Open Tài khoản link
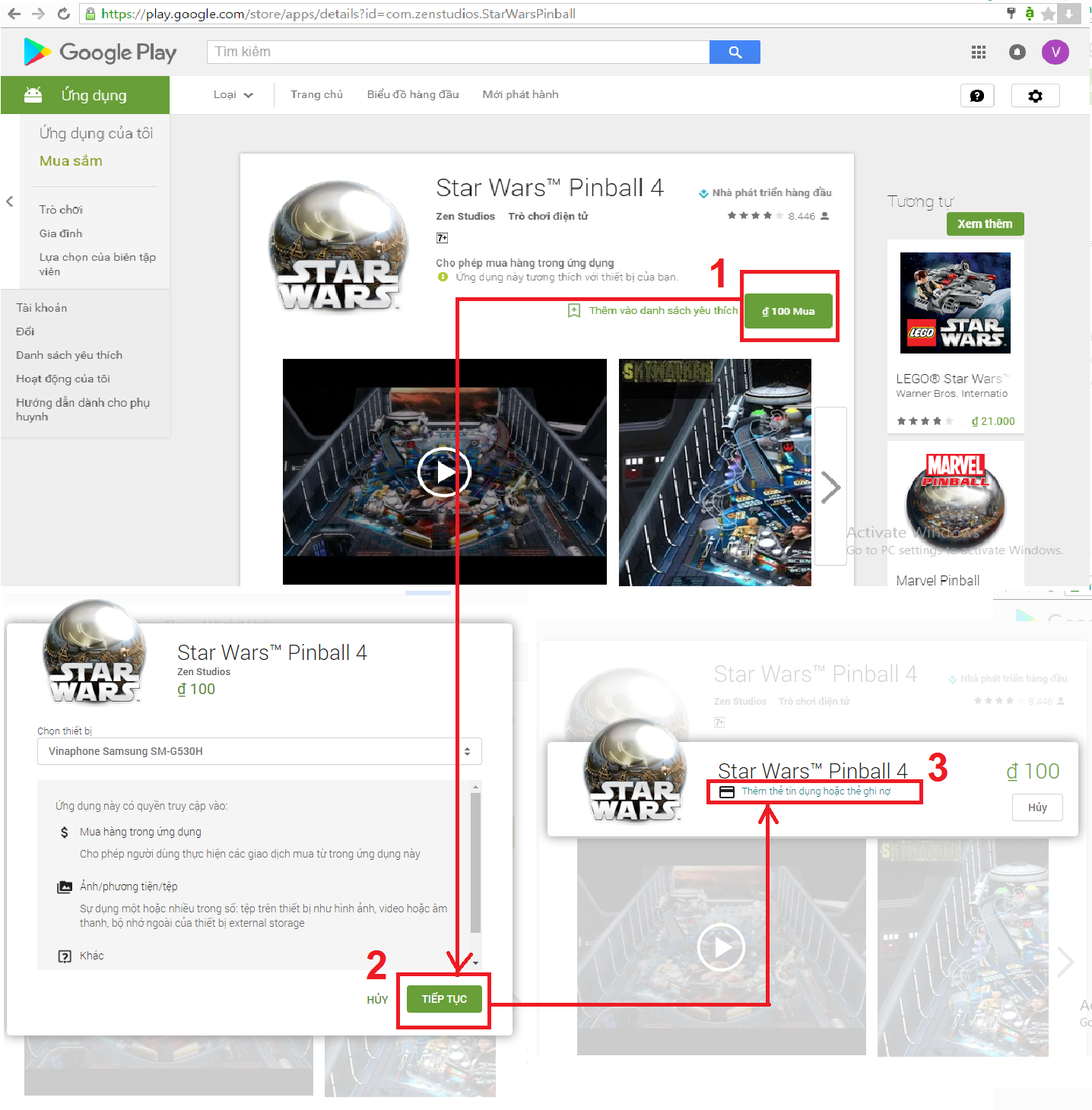This screenshot has width=1092, height=1110. (41, 307)
